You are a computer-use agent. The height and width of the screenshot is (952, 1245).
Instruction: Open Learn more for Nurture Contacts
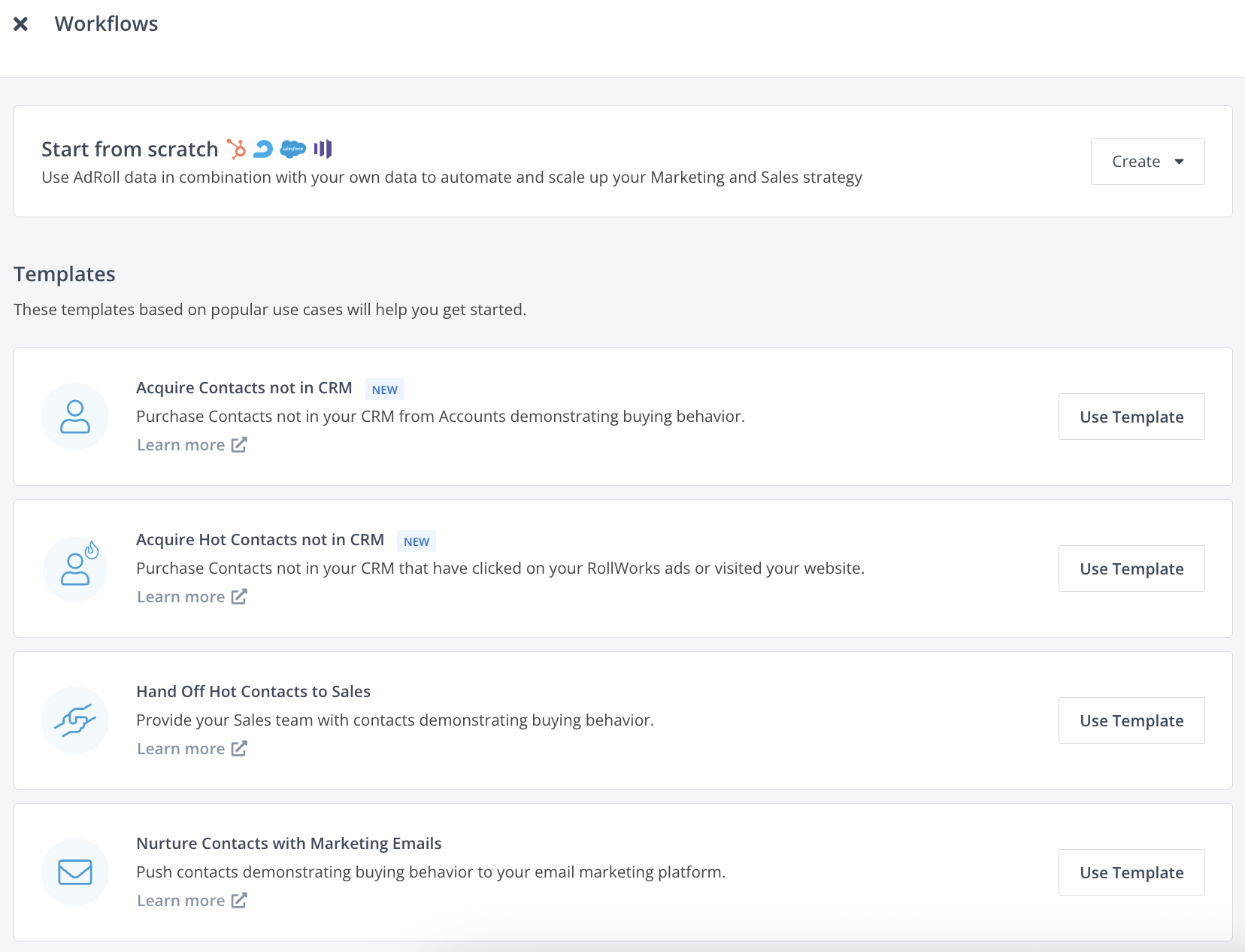pyautogui.click(x=191, y=901)
